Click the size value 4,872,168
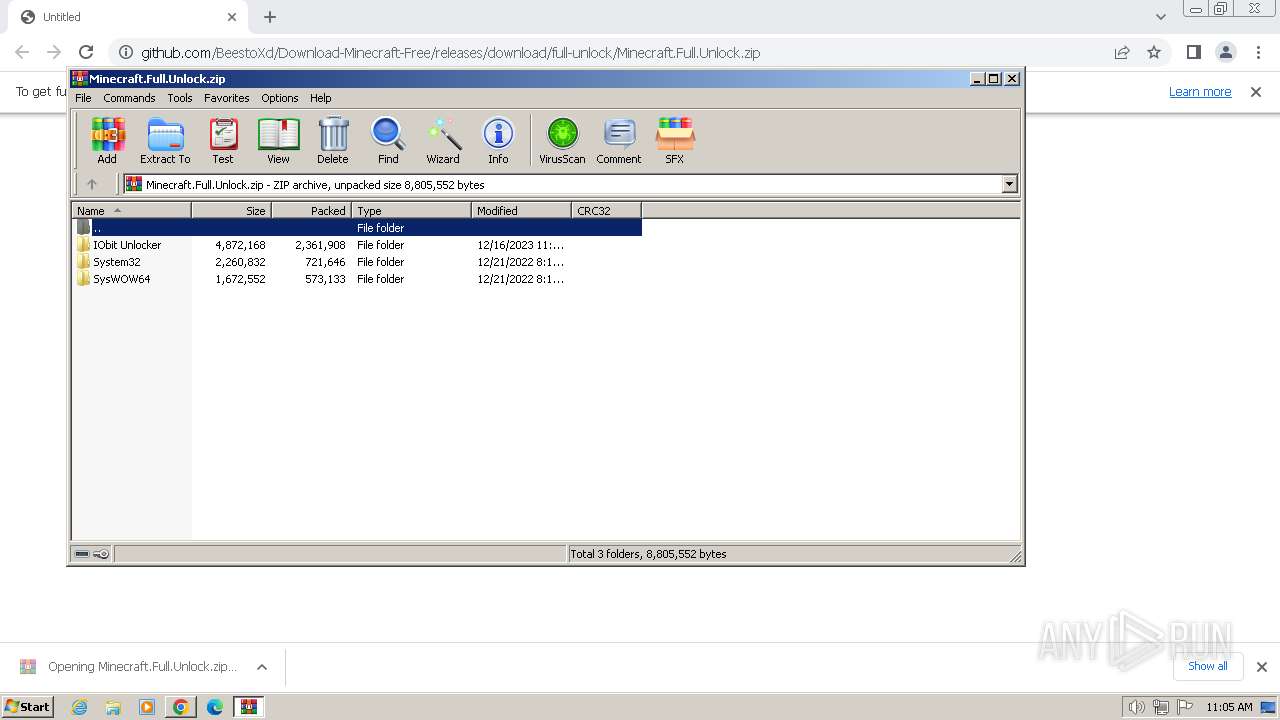This screenshot has width=1280, height=720. click(240, 245)
